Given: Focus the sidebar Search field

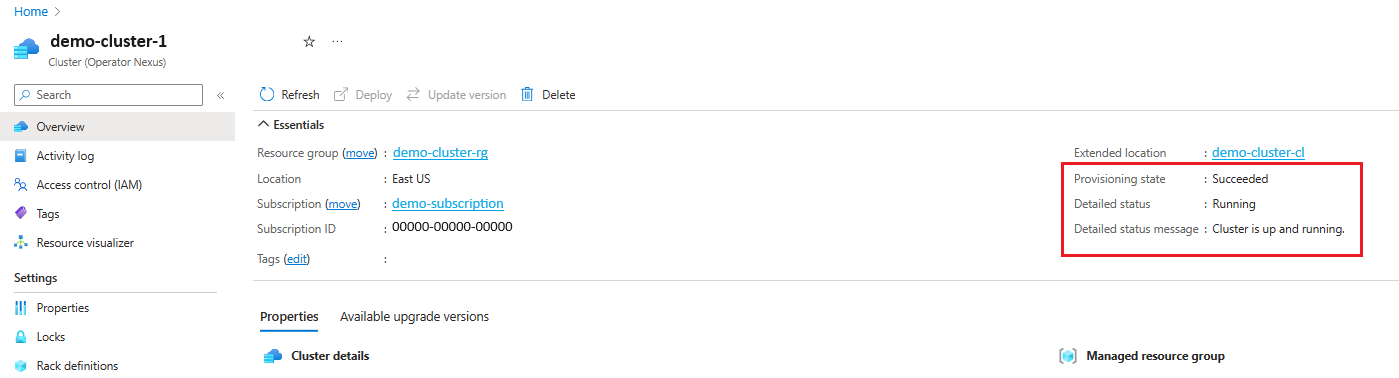Looking at the screenshot, I should (x=108, y=95).
